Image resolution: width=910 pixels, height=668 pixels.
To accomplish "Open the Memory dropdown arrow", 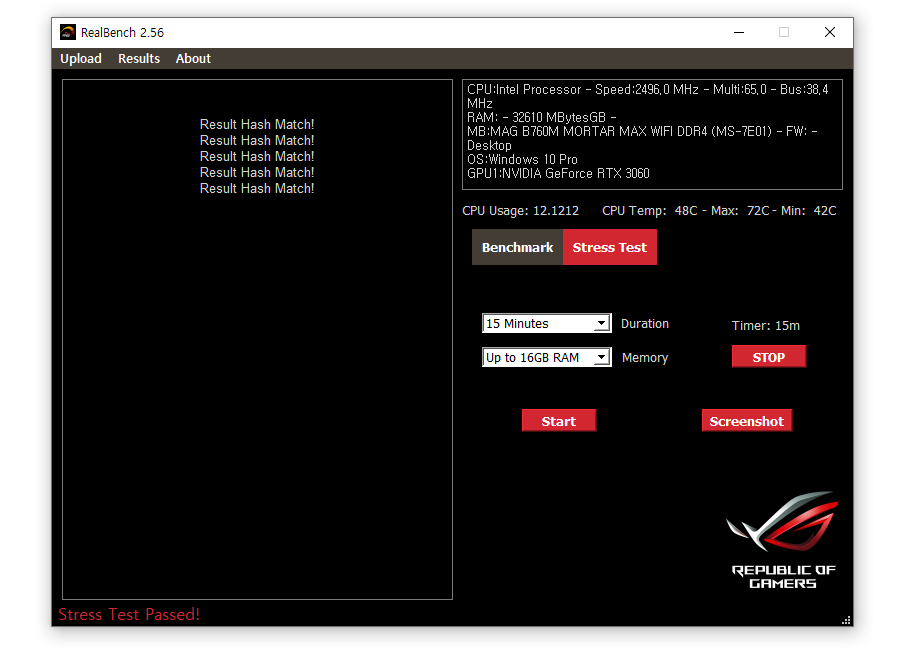I will coord(602,357).
